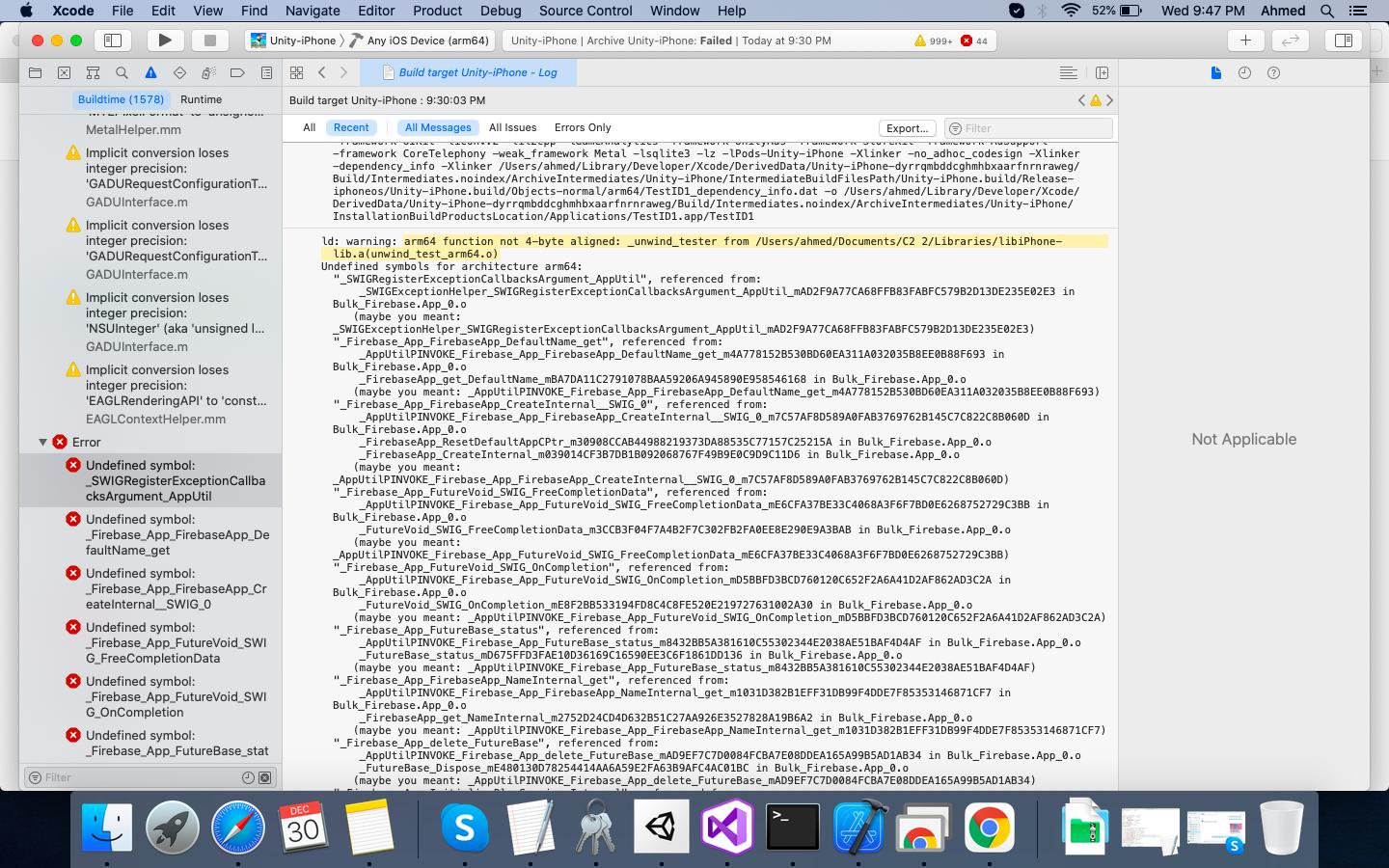Select the Recent log filter
The width and height of the screenshot is (1389, 868).
[x=351, y=127]
